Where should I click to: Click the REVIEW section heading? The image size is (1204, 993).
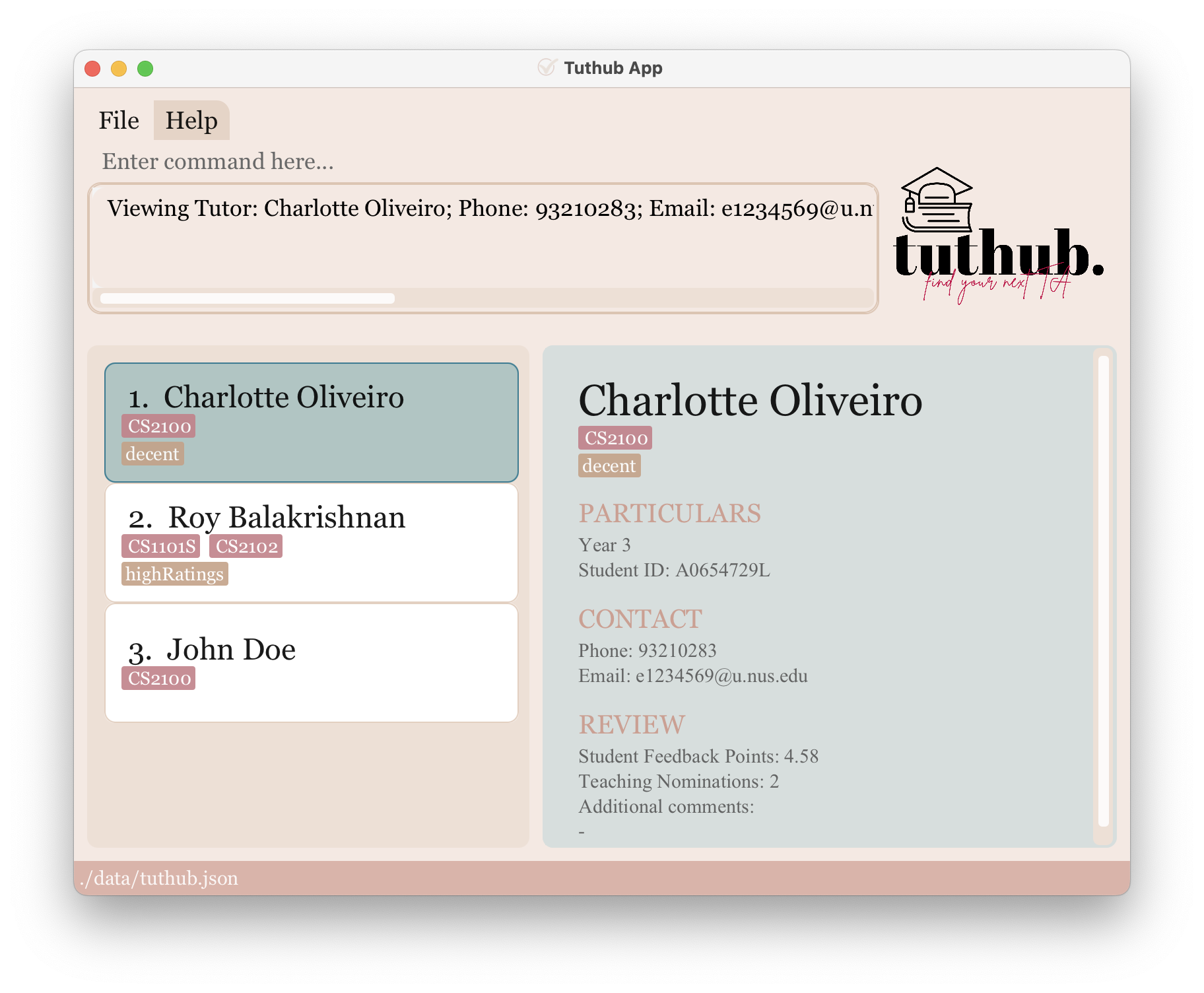(632, 725)
